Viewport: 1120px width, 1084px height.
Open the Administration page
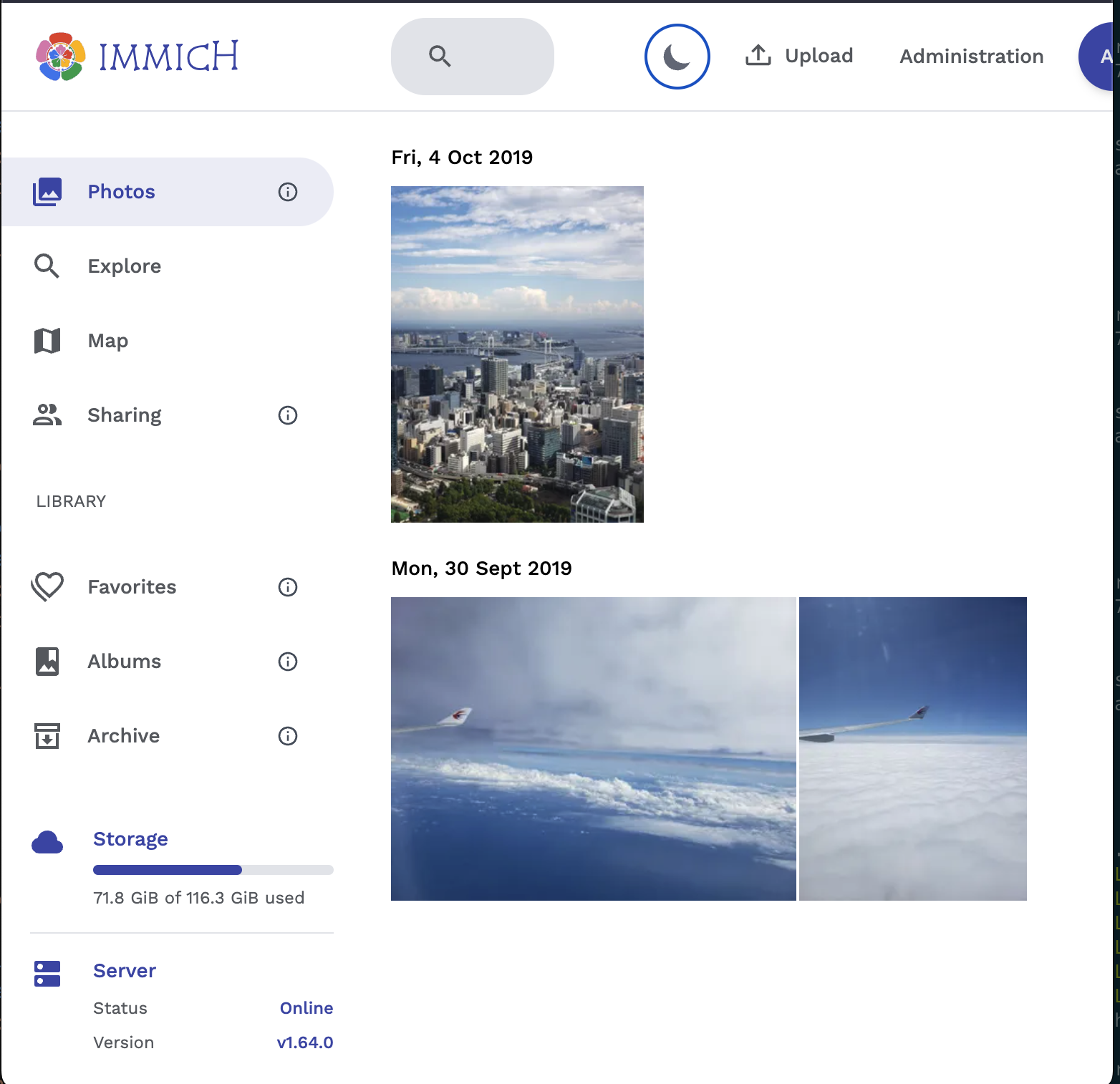(972, 57)
